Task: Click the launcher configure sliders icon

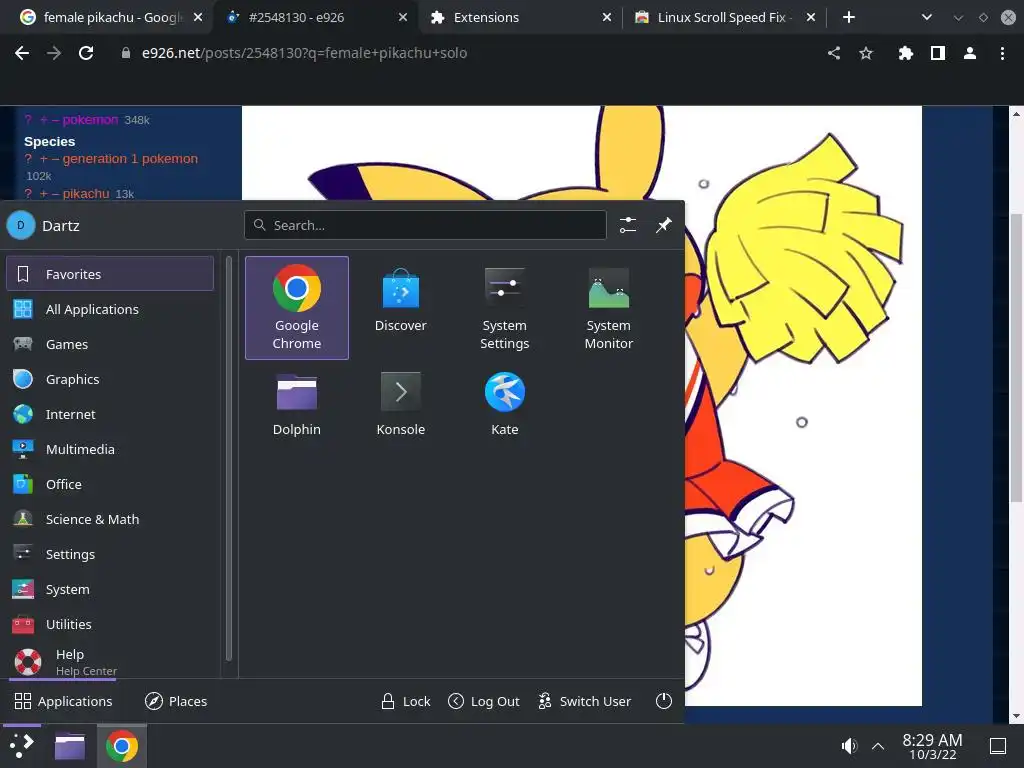Action: point(628,225)
